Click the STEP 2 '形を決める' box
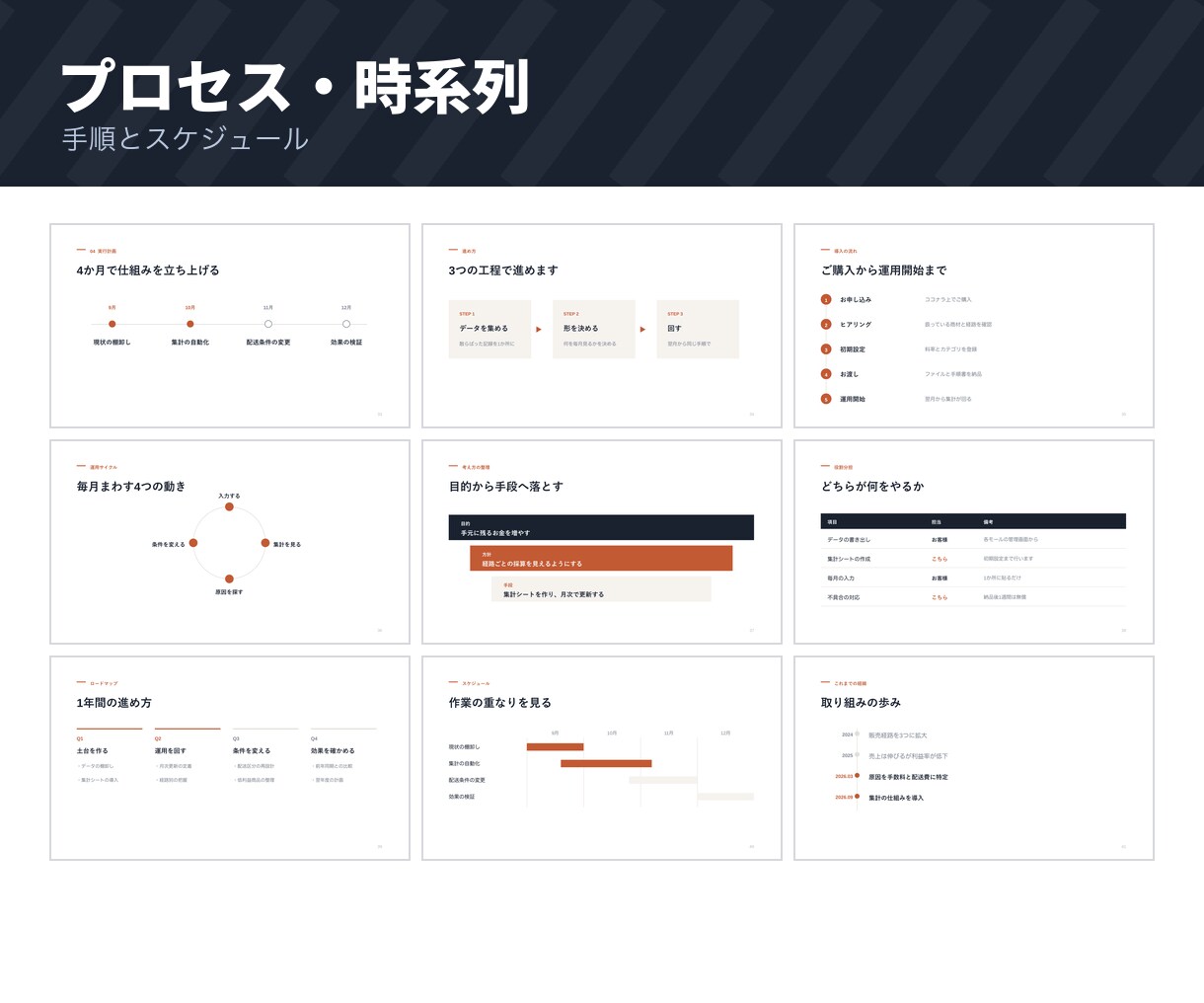This screenshot has width=1204, height=1003. click(x=594, y=329)
